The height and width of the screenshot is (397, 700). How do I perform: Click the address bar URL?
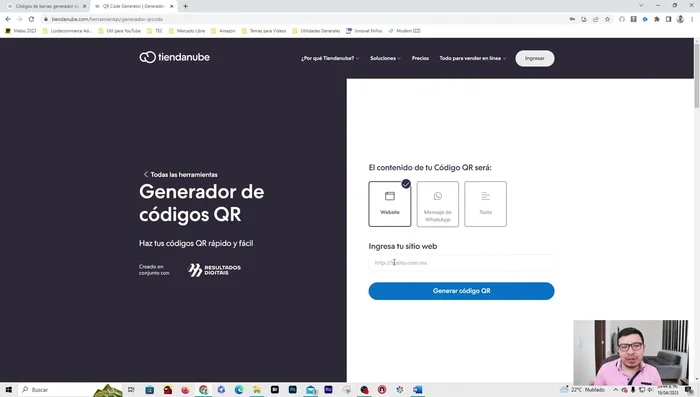pos(107,19)
